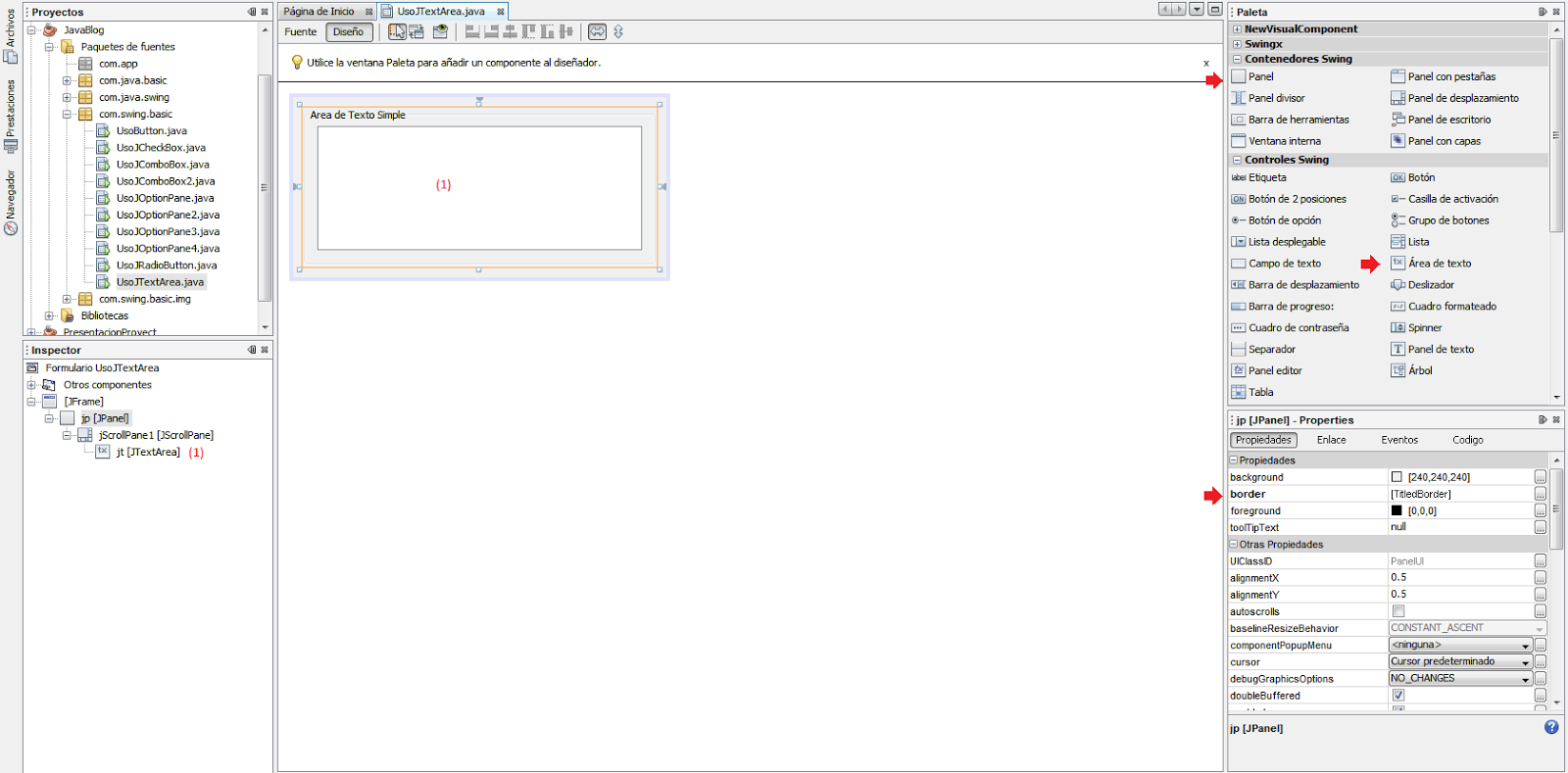Select Lista desplegable component
Screen dimensions: 1568x773
pyautogui.click(x=1278, y=242)
